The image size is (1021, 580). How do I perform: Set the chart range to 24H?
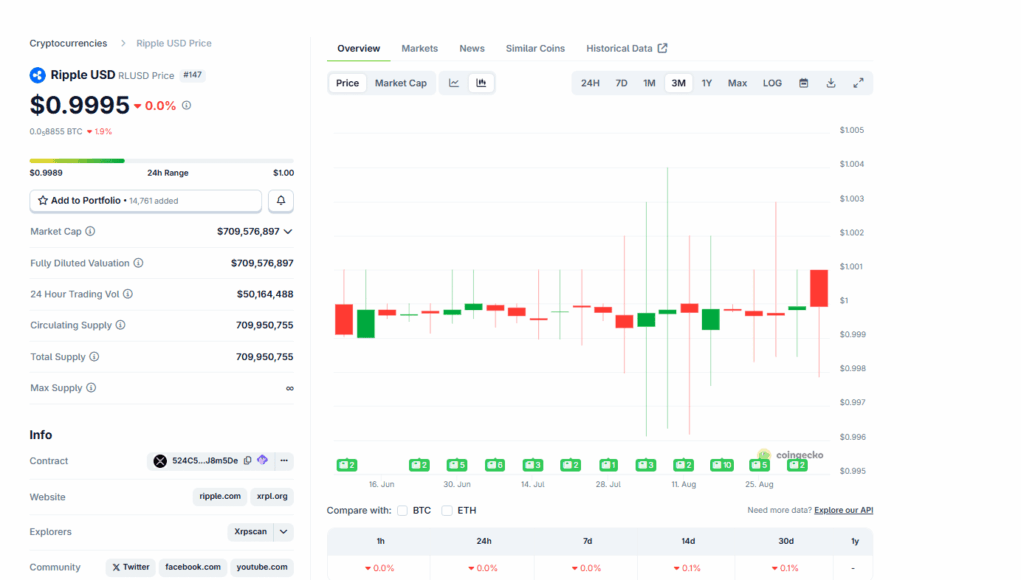[x=590, y=83]
